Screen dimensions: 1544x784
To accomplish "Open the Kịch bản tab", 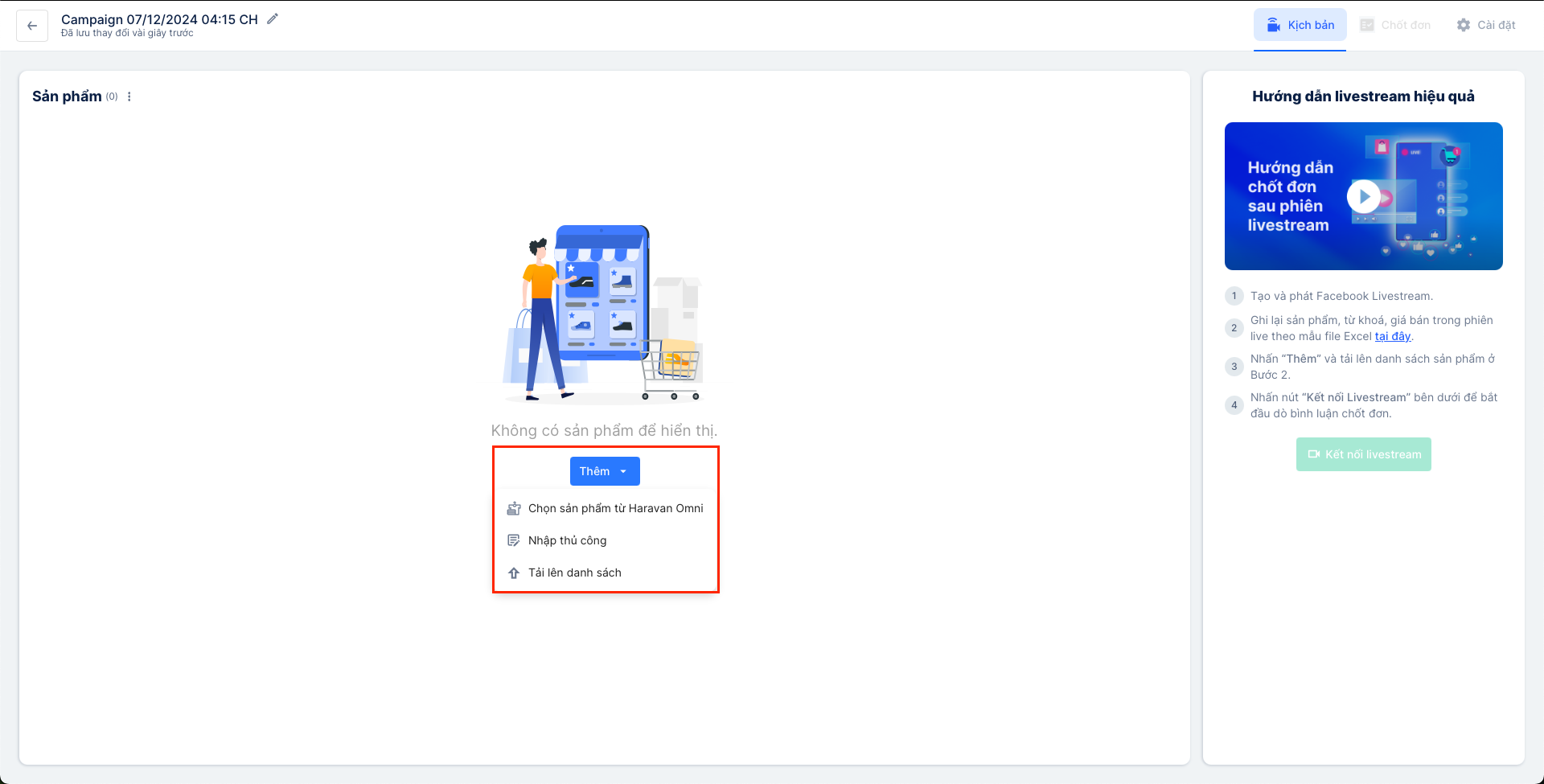I will [1300, 25].
